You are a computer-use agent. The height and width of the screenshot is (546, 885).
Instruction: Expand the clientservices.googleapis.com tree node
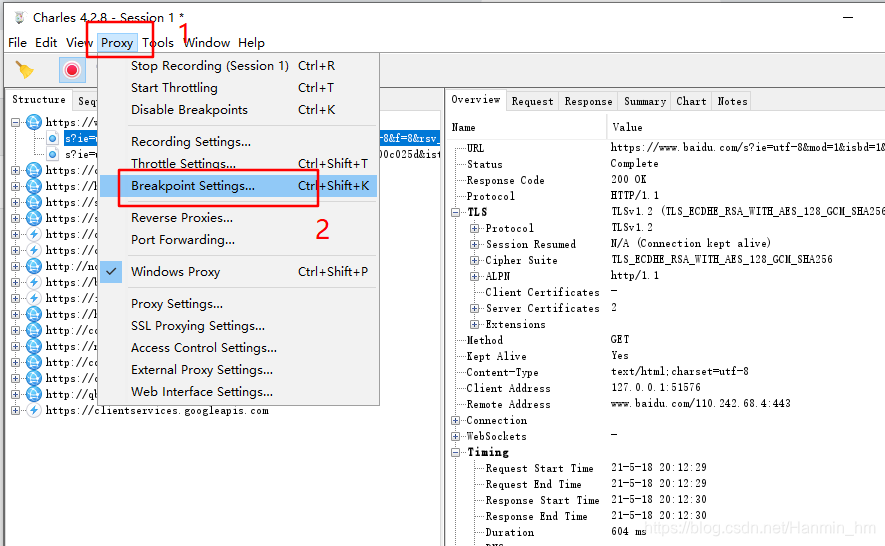coord(15,410)
